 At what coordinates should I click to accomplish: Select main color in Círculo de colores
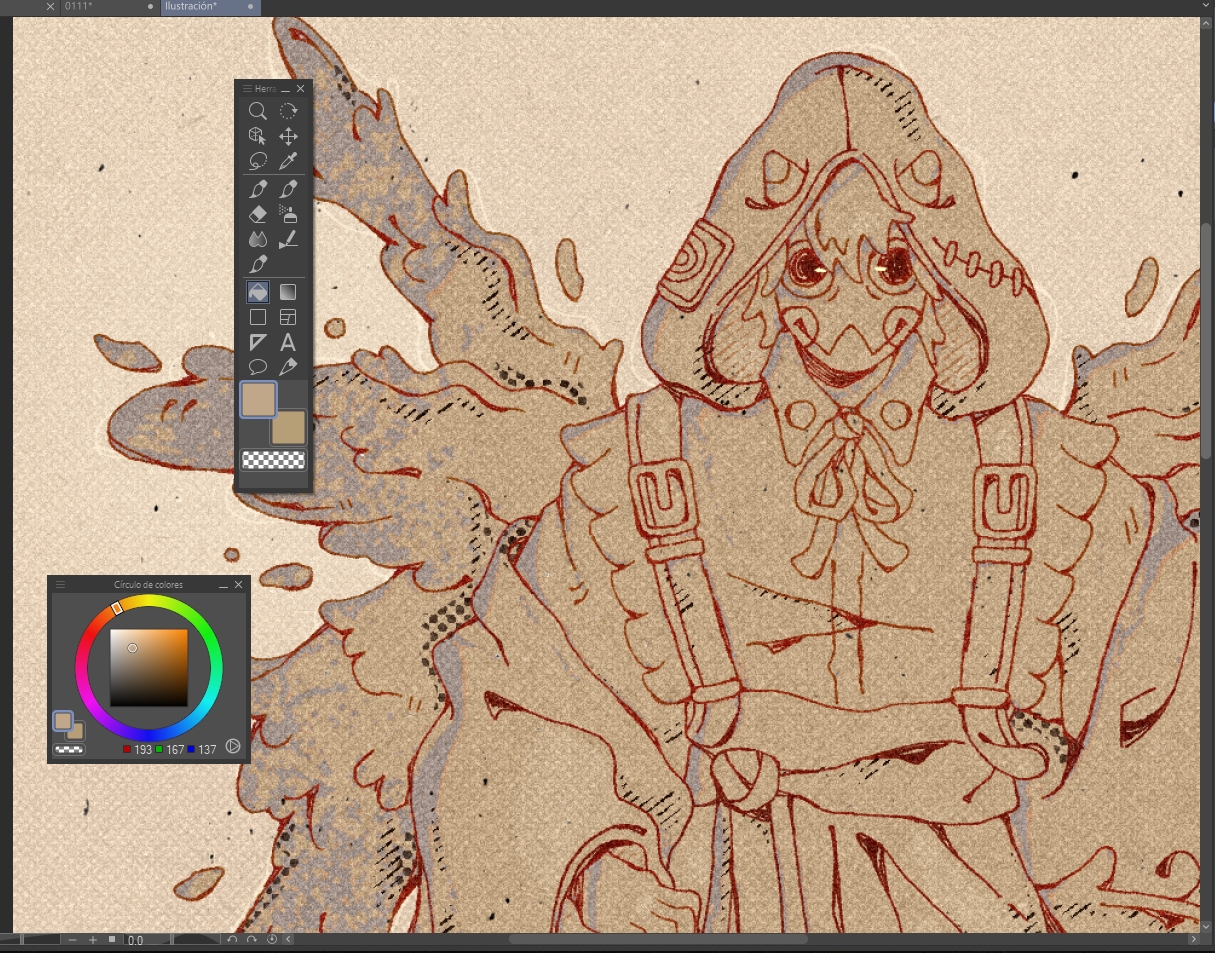(62, 720)
